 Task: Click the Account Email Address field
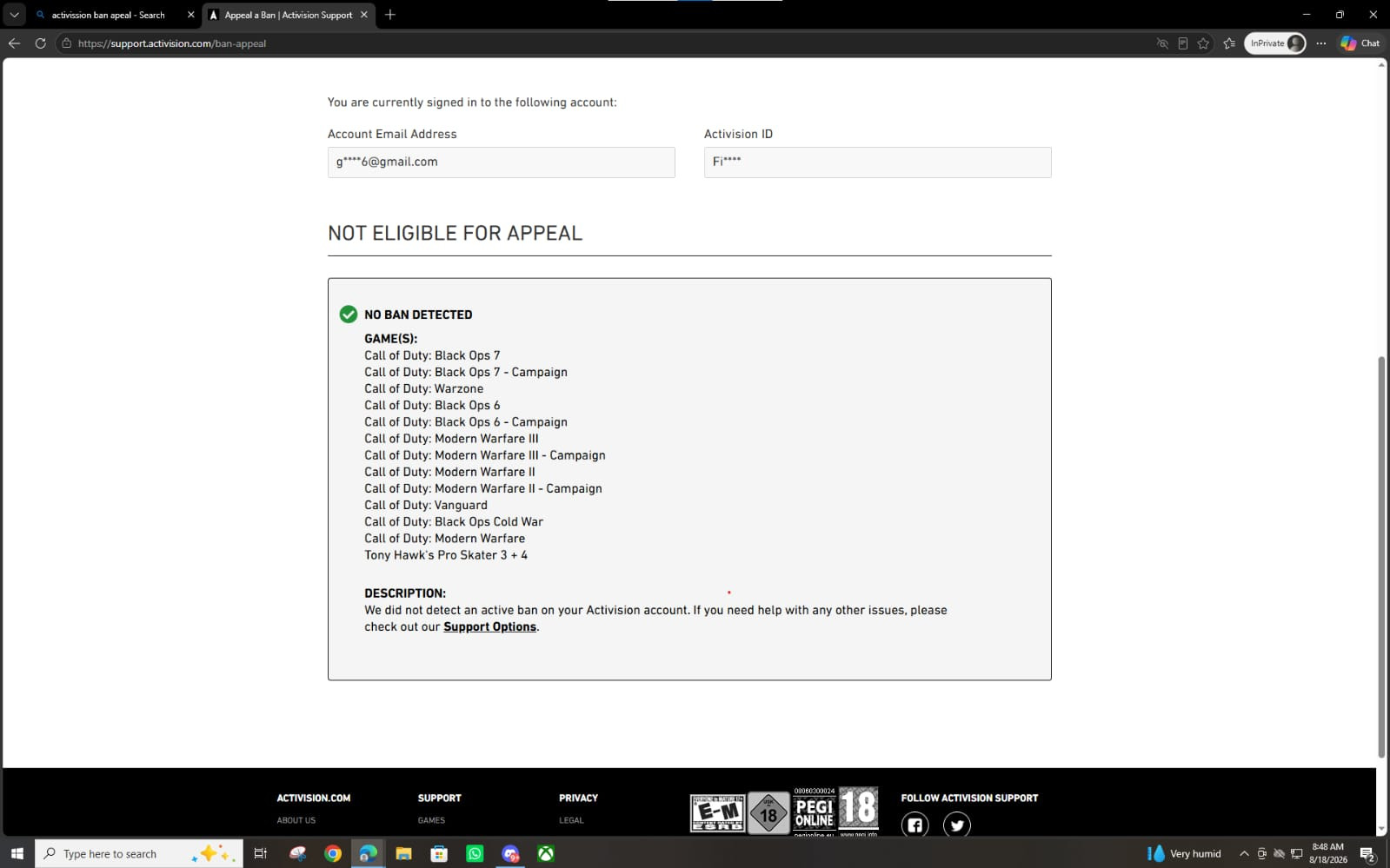click(501, 162)
